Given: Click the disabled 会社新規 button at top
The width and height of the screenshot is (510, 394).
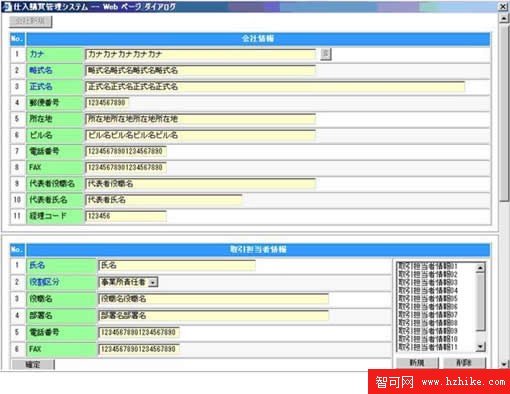Looking at the screenshot, I should point(30,21).
